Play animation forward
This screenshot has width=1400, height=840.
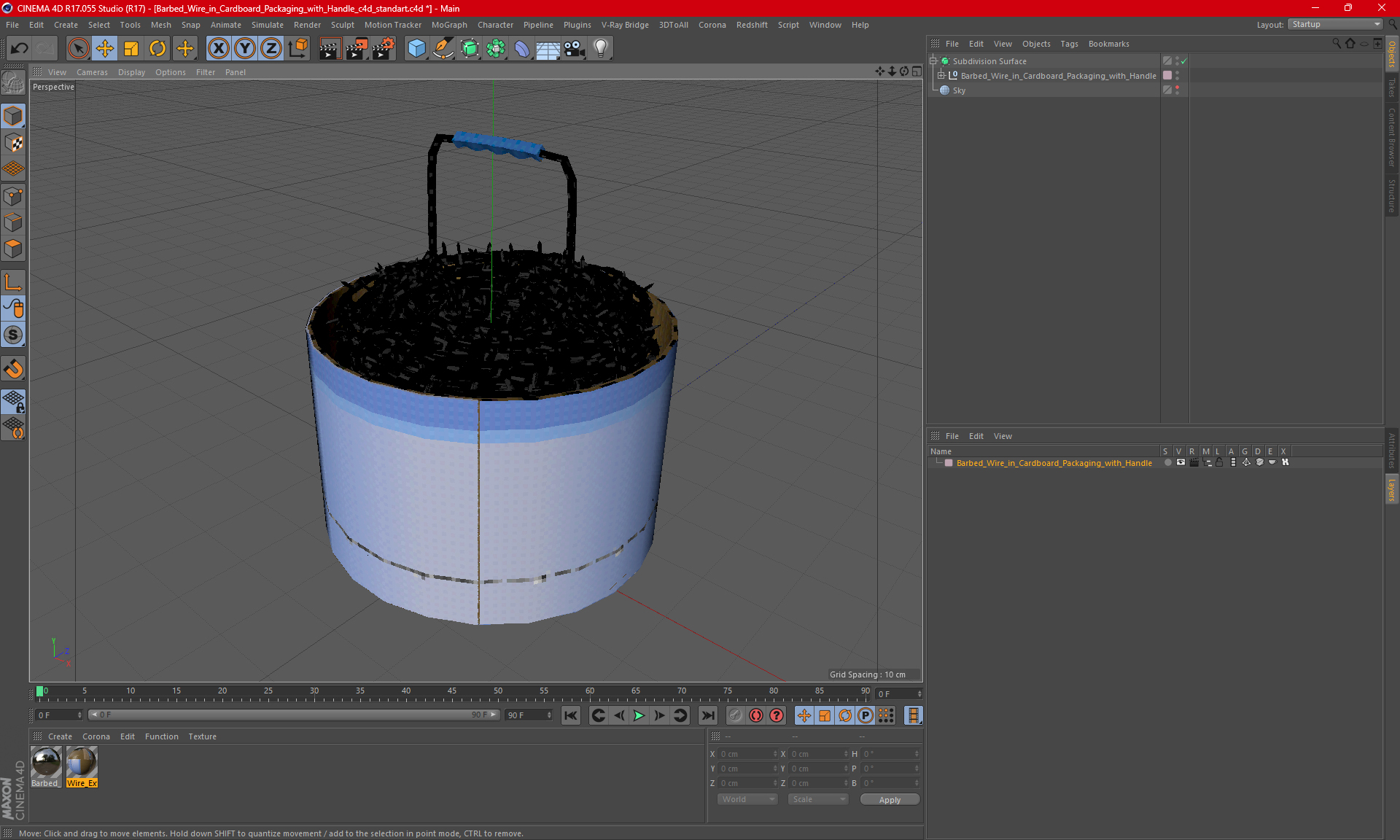(x=639, y=715)
